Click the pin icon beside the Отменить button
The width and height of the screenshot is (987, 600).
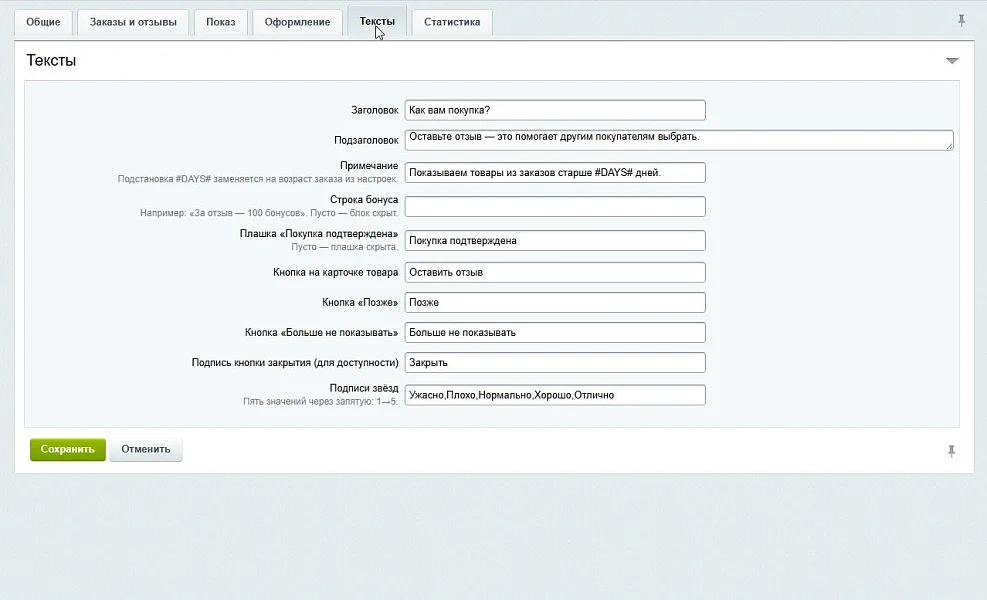pyautogui.click(x=951, y=451)
